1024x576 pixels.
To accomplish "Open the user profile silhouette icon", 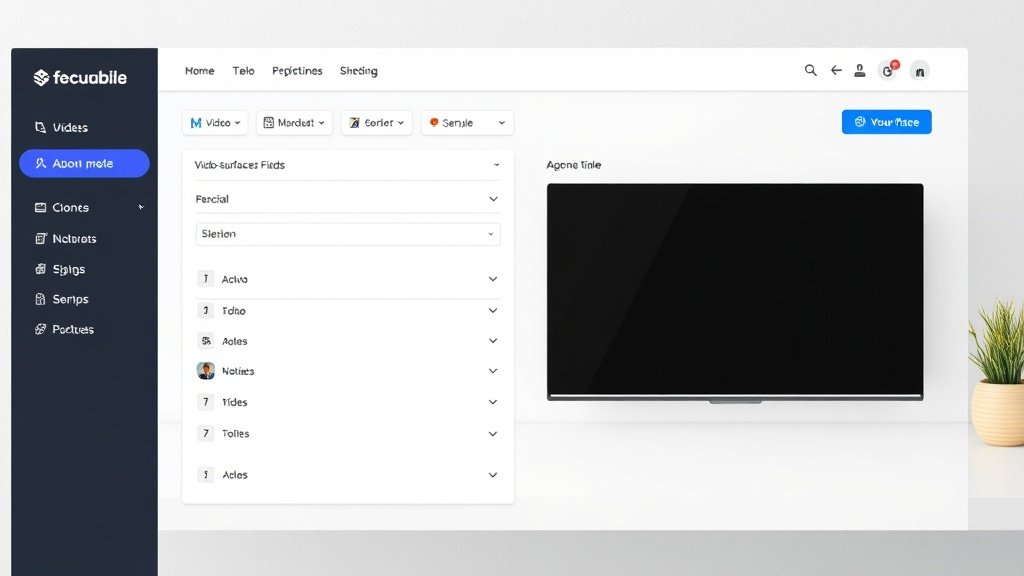I will click(x=860, y=71).
